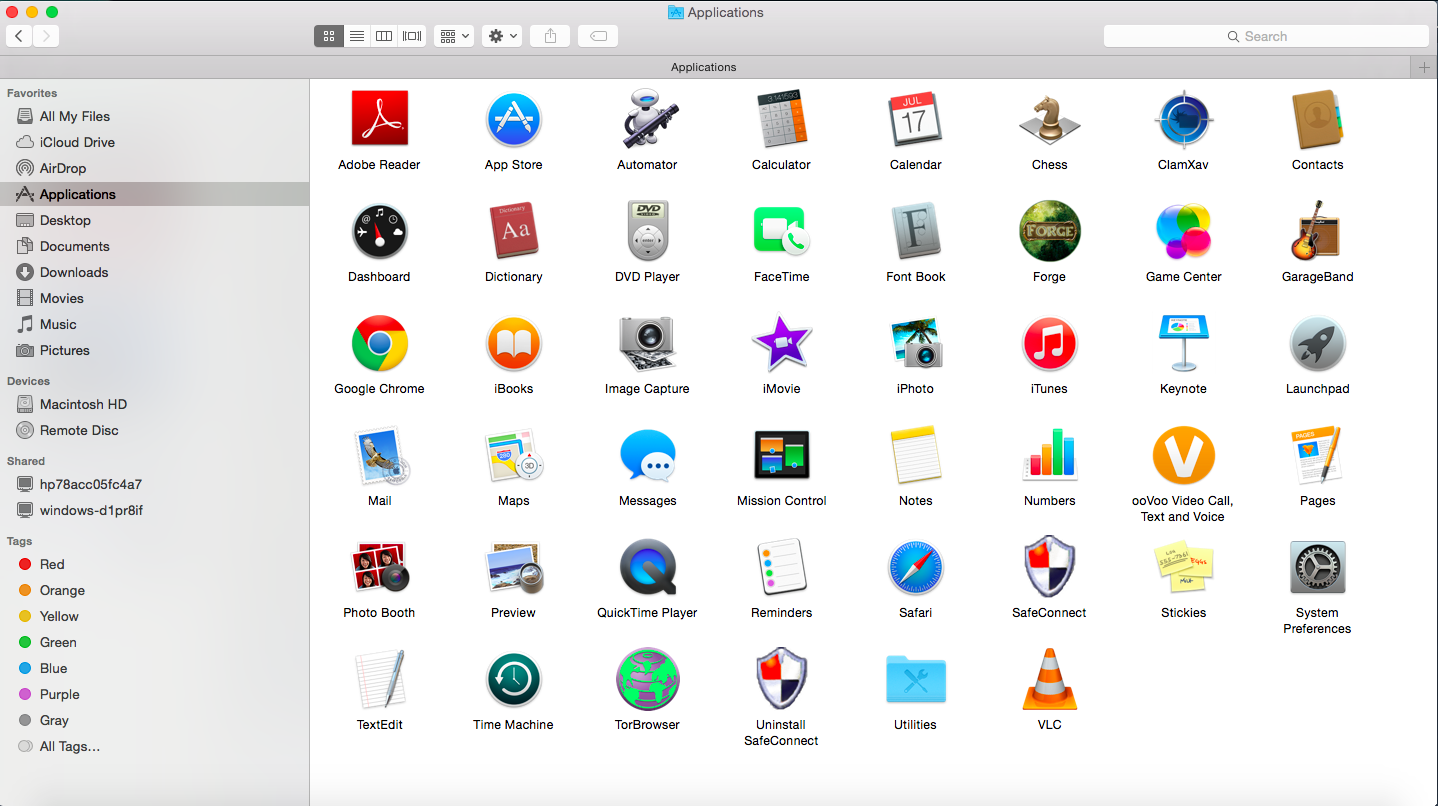Select the Dashboard gauge icon

(x=379, y=231)
